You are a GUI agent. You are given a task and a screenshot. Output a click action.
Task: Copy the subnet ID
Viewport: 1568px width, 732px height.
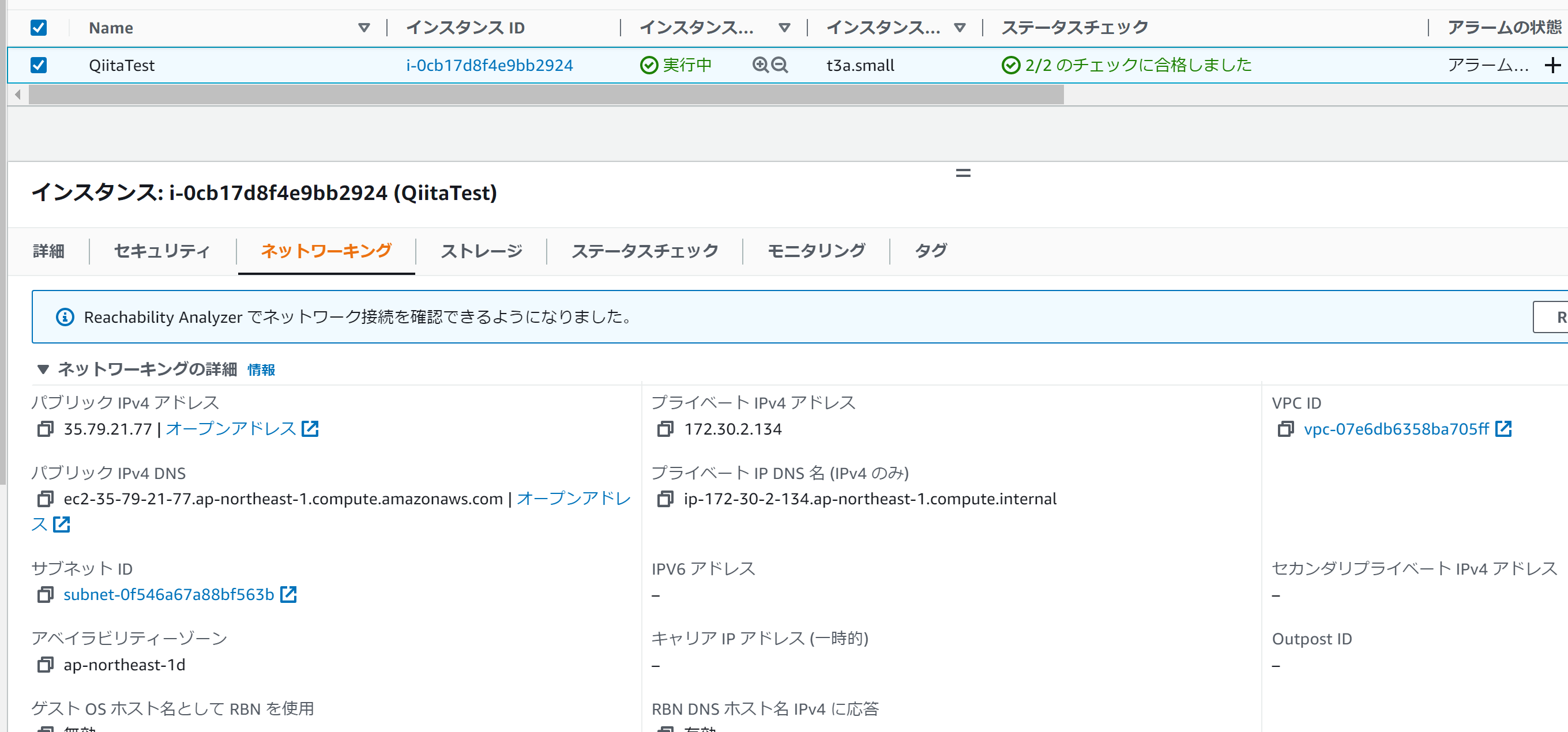click(45, 594)
